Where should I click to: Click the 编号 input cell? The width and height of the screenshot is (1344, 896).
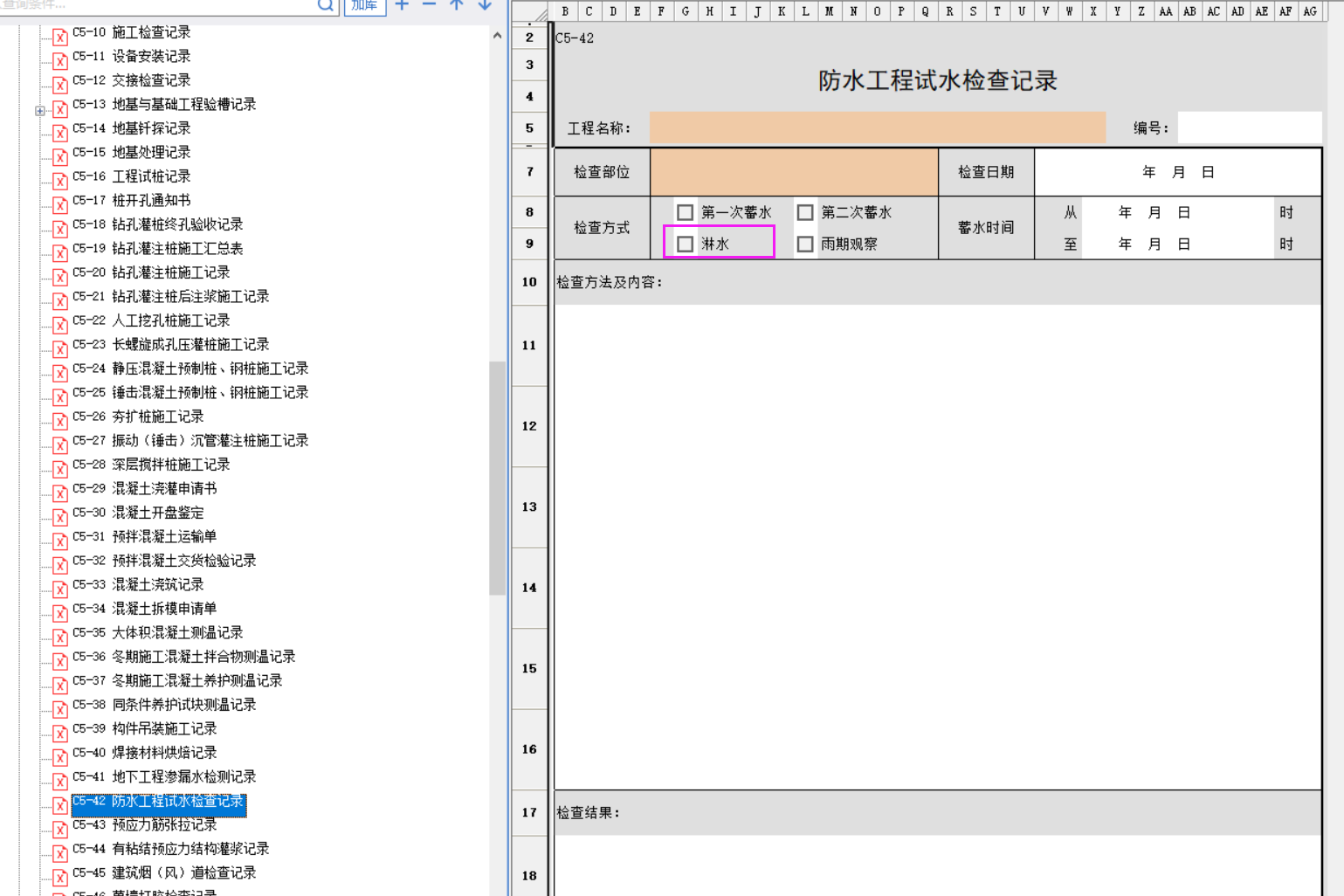1249,128
